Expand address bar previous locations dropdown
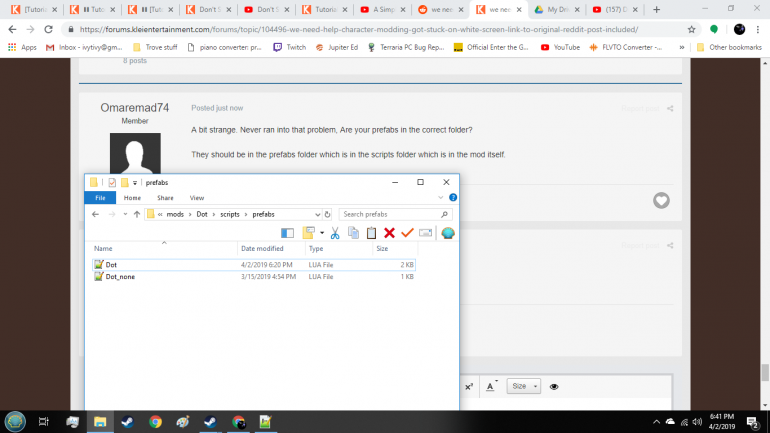 [x=317, y=214]
